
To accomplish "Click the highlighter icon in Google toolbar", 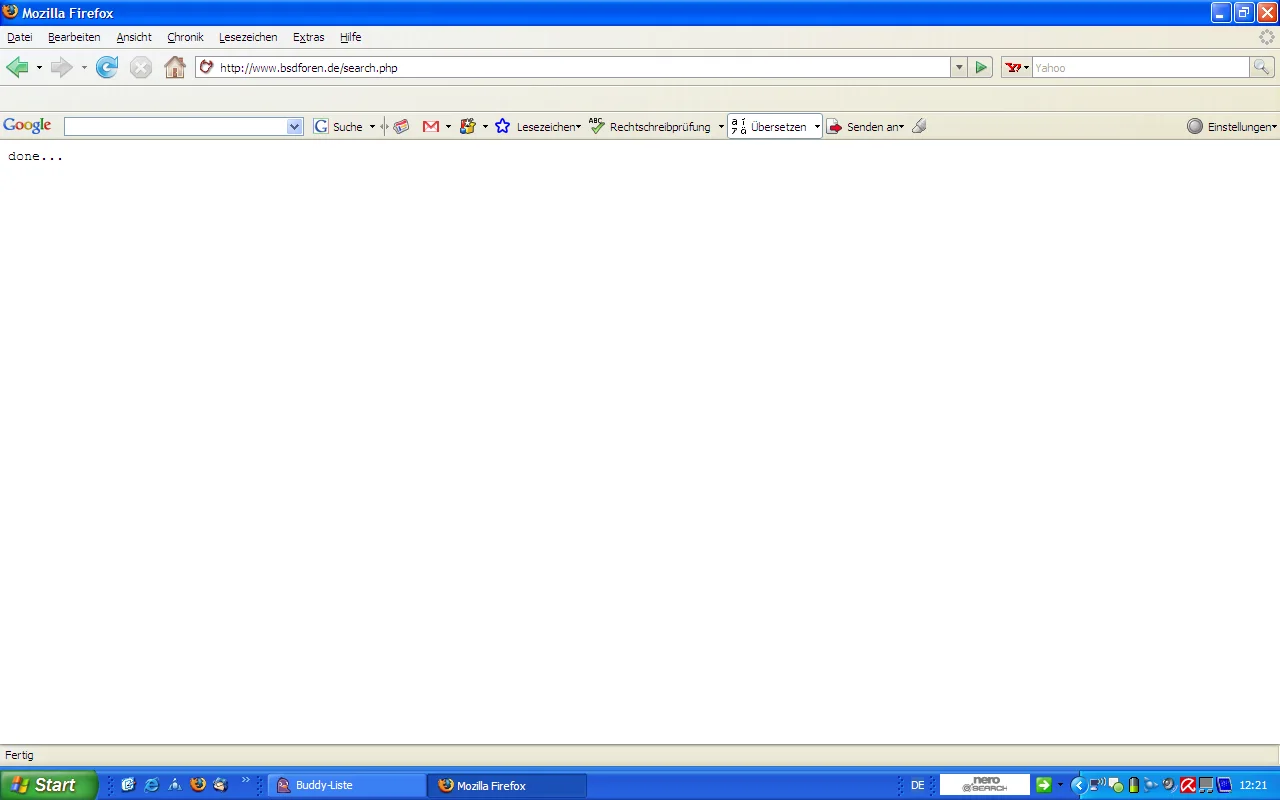I will coord(919,127).
